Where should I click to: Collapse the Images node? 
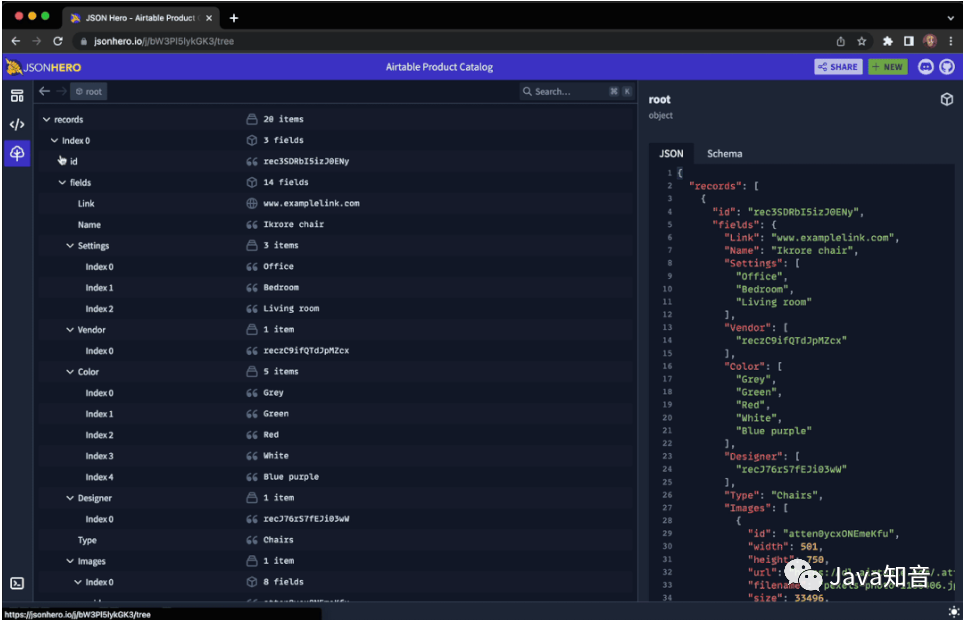pyautogui.click(x=70, y=561)
